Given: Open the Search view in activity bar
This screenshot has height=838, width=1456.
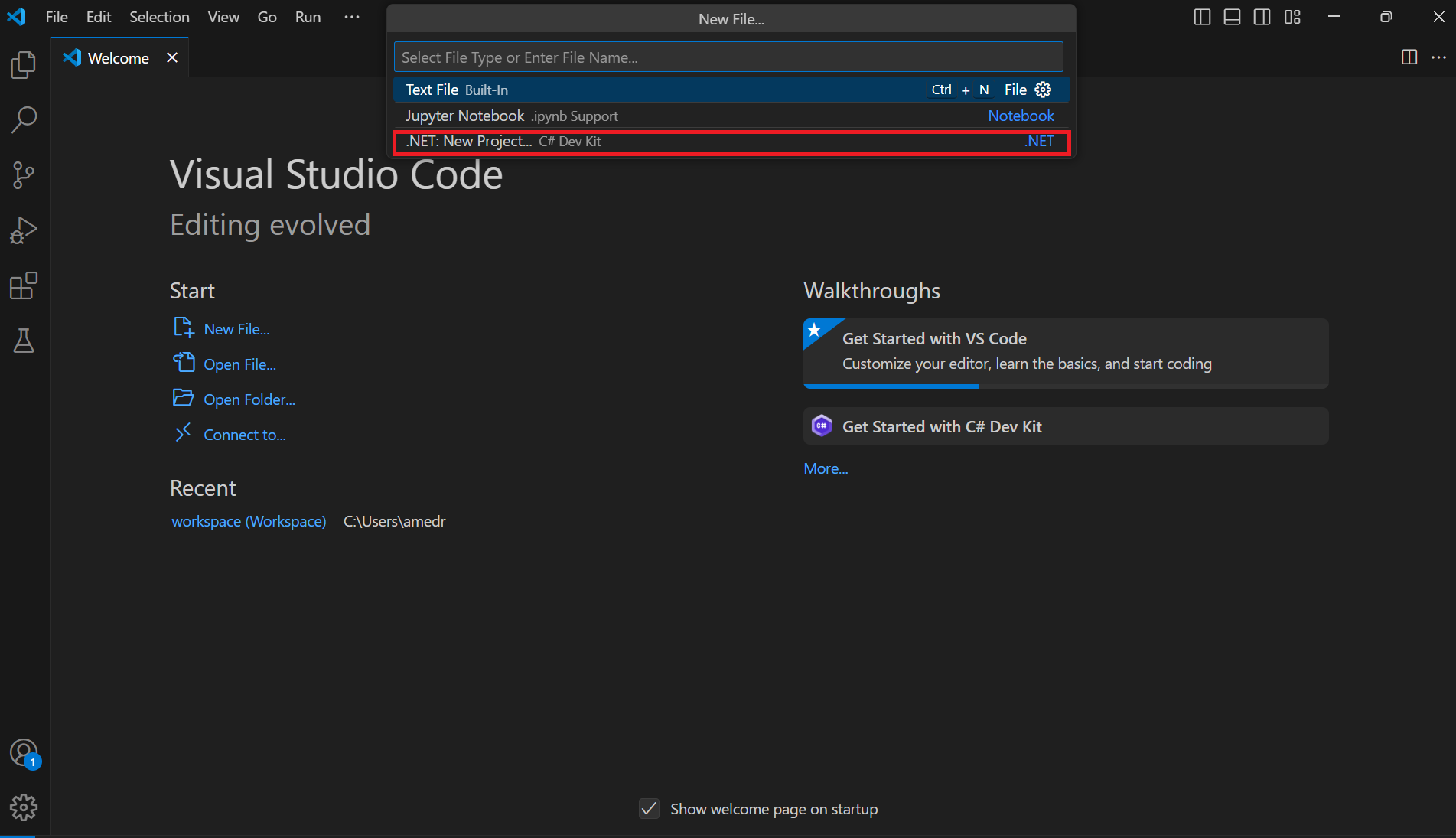Looking at the screenshot, I should [24, 120].
